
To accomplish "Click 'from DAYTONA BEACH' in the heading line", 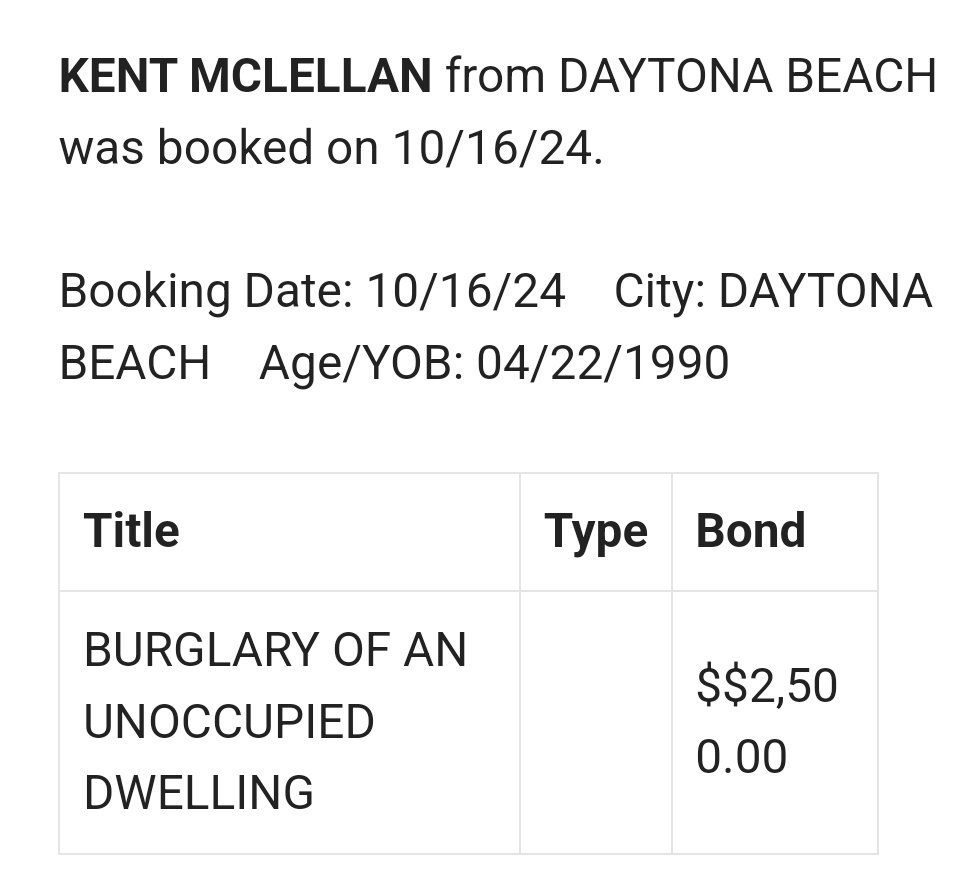I will pos(691,76).
